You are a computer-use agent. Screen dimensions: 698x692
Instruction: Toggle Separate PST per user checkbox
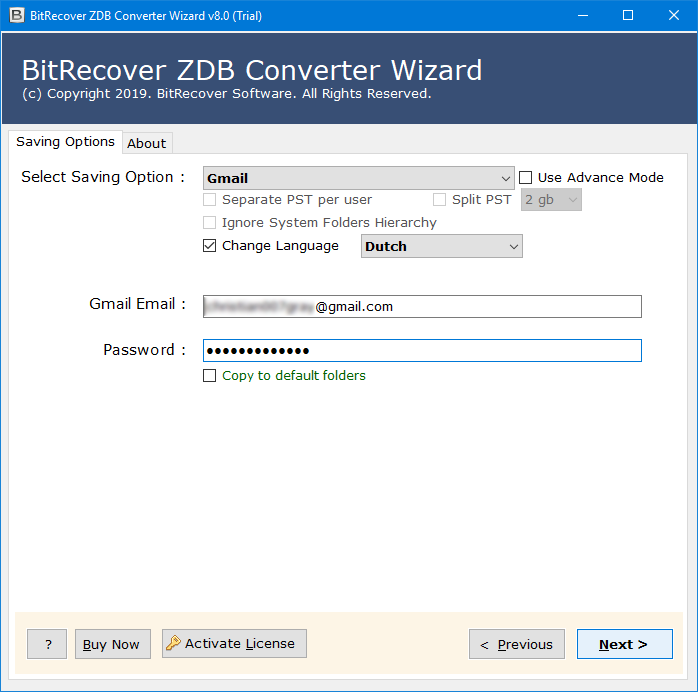pyautogui.click(x=209, y=200)
